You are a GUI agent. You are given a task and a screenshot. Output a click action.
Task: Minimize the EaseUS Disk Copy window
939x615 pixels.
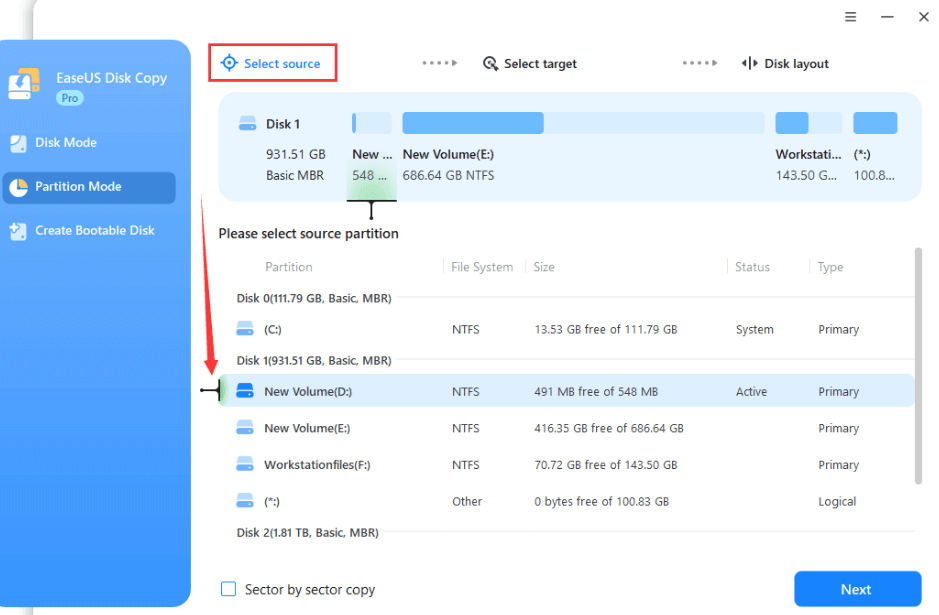(887, 17)
